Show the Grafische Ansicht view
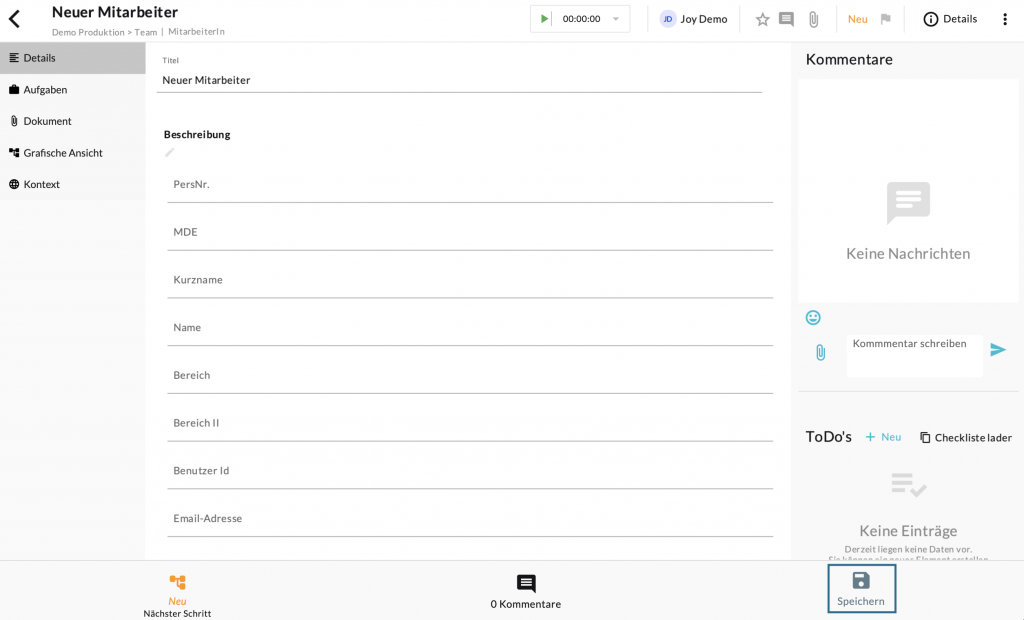The height and width of the screenshot is (620, 1024). (62, 153)
